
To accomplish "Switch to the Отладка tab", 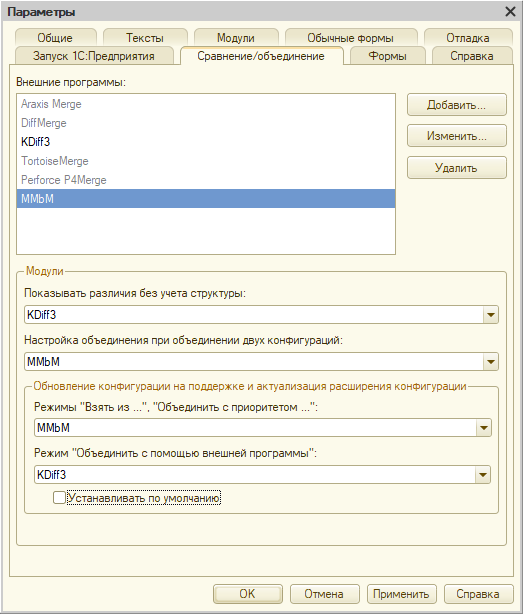I will coord(468,38).
